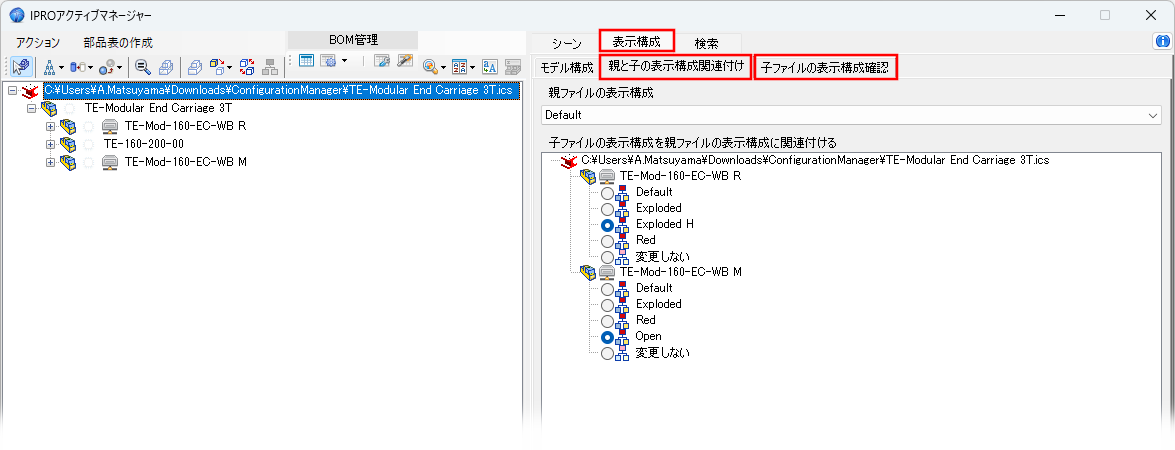Select Default radio under TE-Mod-160-EC-WB R
This screenshot has width=1175, height=450.
pyautogui.click(x=607, y=193)
